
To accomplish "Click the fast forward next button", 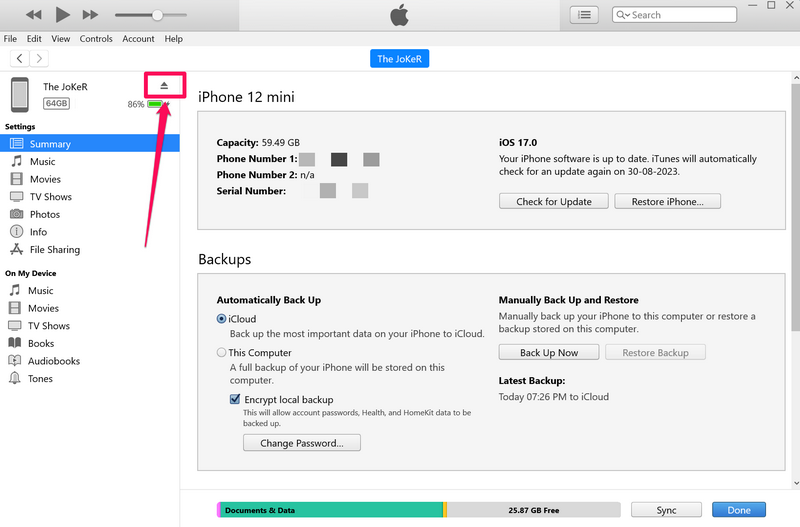I will tap(90, 15).
